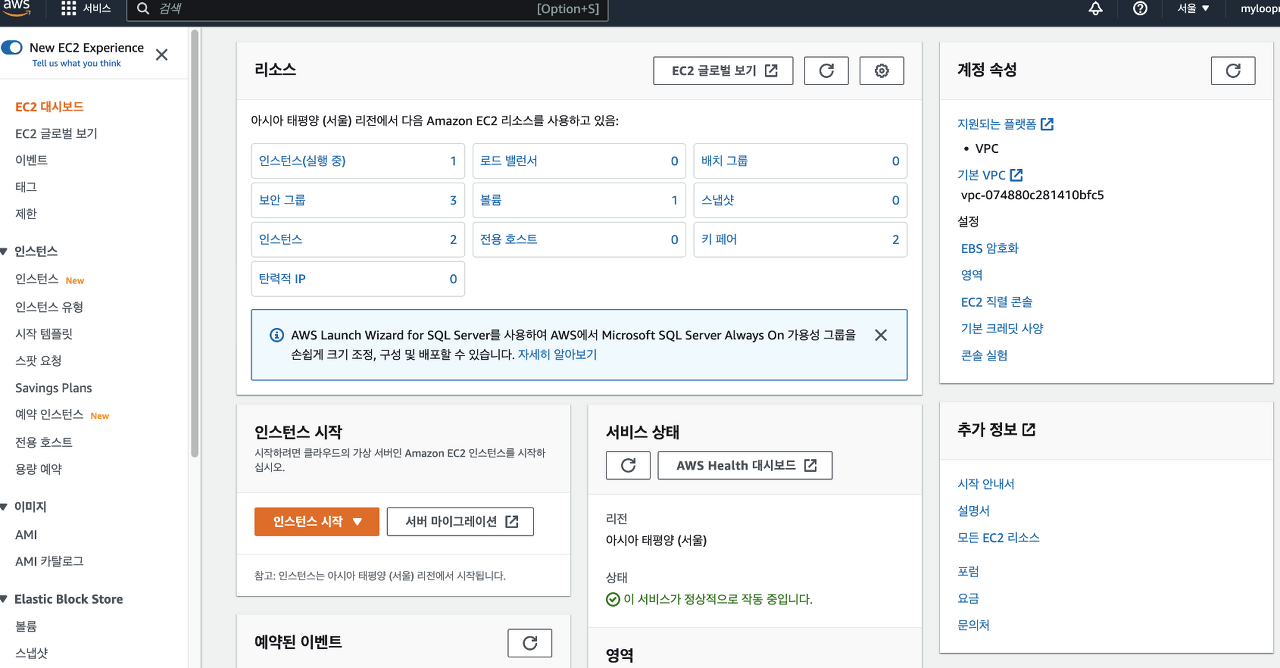Viewport: 1280px width, 668px height.
Task: Click the info icon in the banner
Action: [x=277, y=335]
